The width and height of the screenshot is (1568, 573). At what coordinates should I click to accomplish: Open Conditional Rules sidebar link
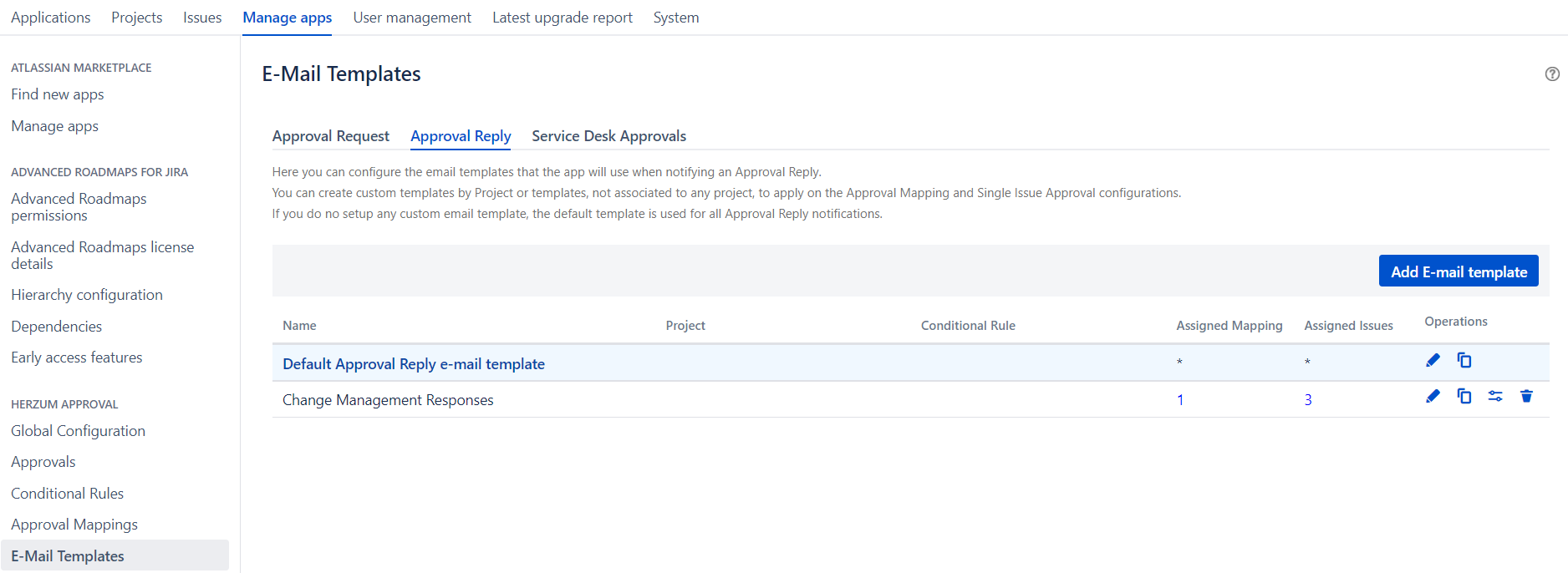pyautogui.click(x=67, y=494)
